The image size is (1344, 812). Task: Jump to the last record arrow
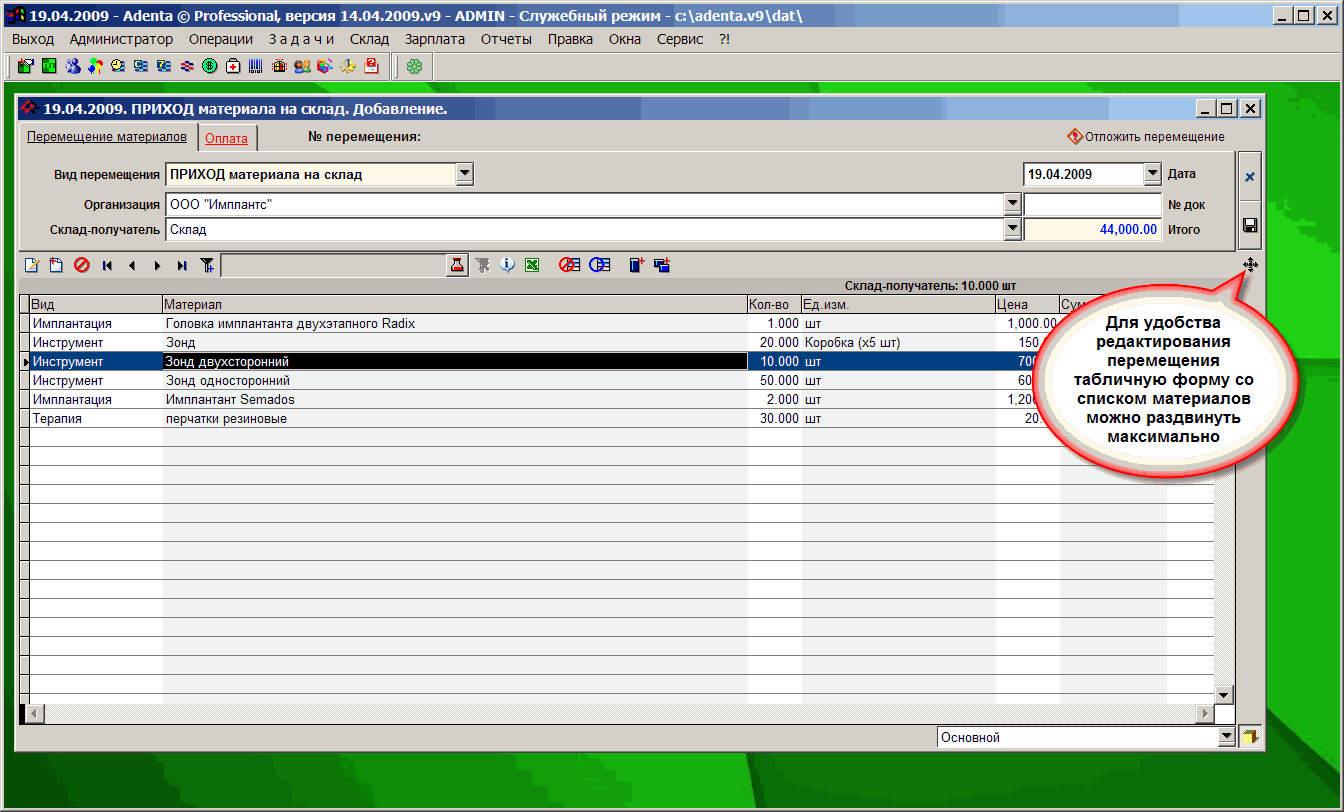click(x=181, y=265)
